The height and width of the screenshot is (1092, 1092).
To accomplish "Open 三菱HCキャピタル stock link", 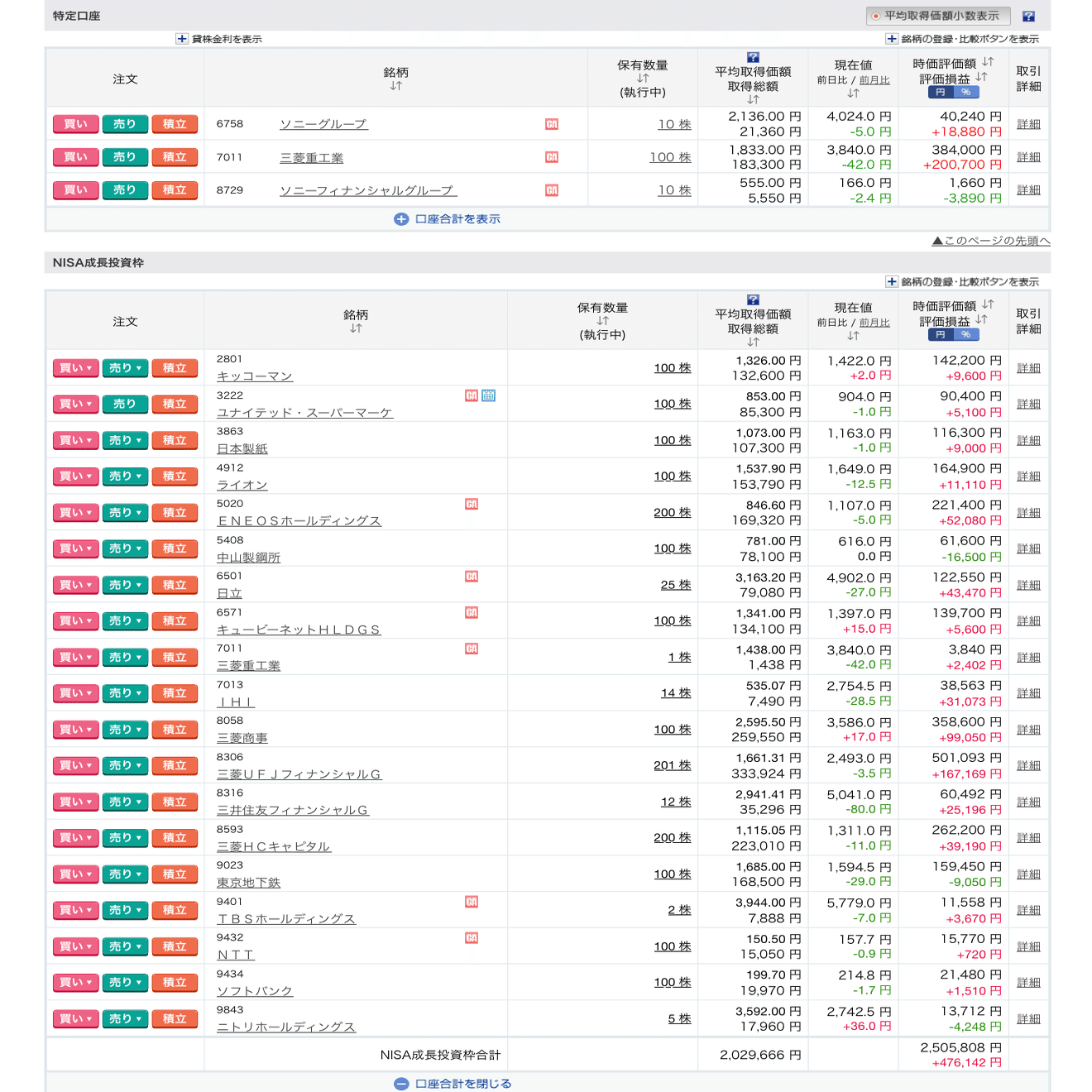I will click(274, 847).
